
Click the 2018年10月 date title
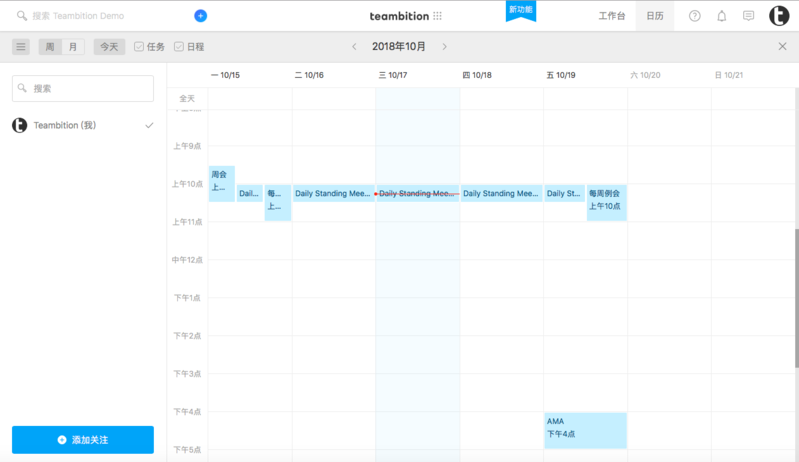[398, 46]
